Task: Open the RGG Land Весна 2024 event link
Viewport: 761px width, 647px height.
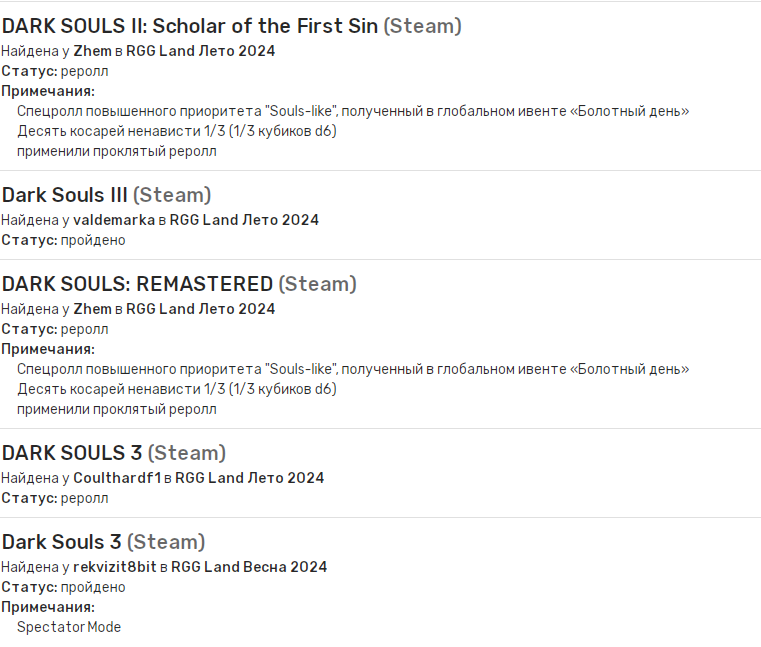Action: pyautogui.click(x=249, y=567)
